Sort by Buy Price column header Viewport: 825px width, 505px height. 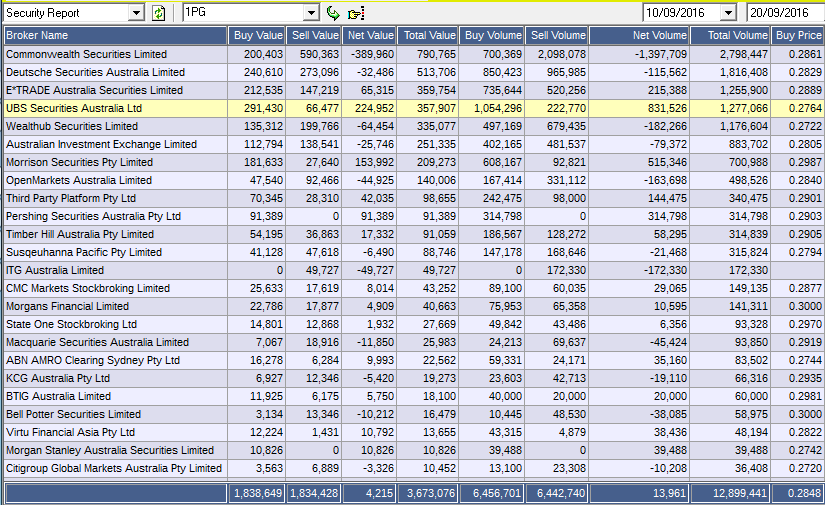(798, 35)
